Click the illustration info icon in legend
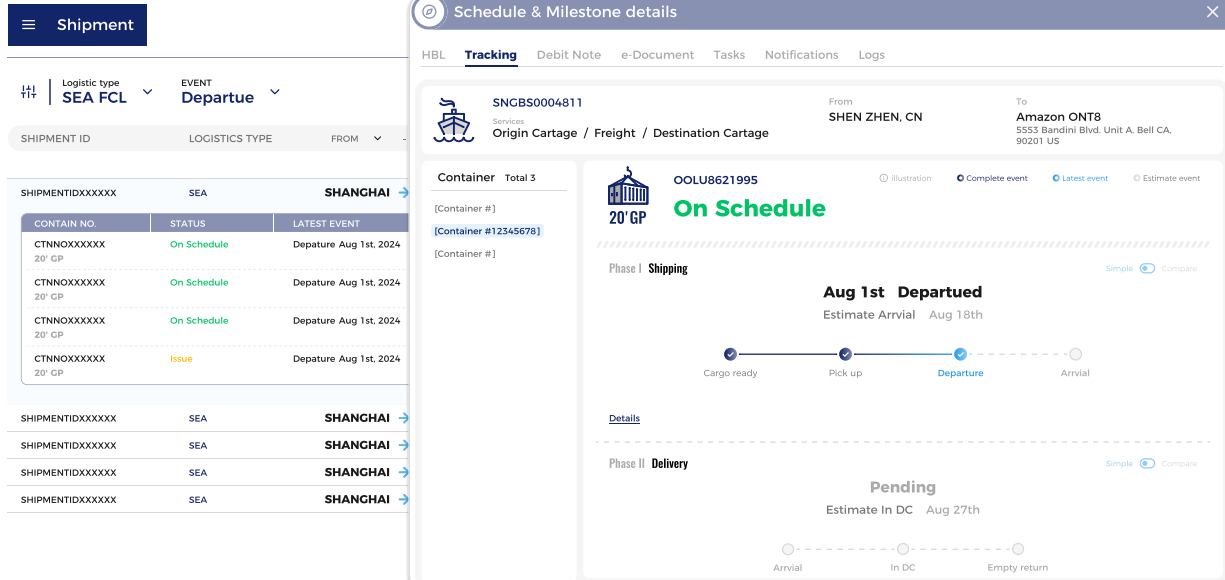 pos(883,179)
